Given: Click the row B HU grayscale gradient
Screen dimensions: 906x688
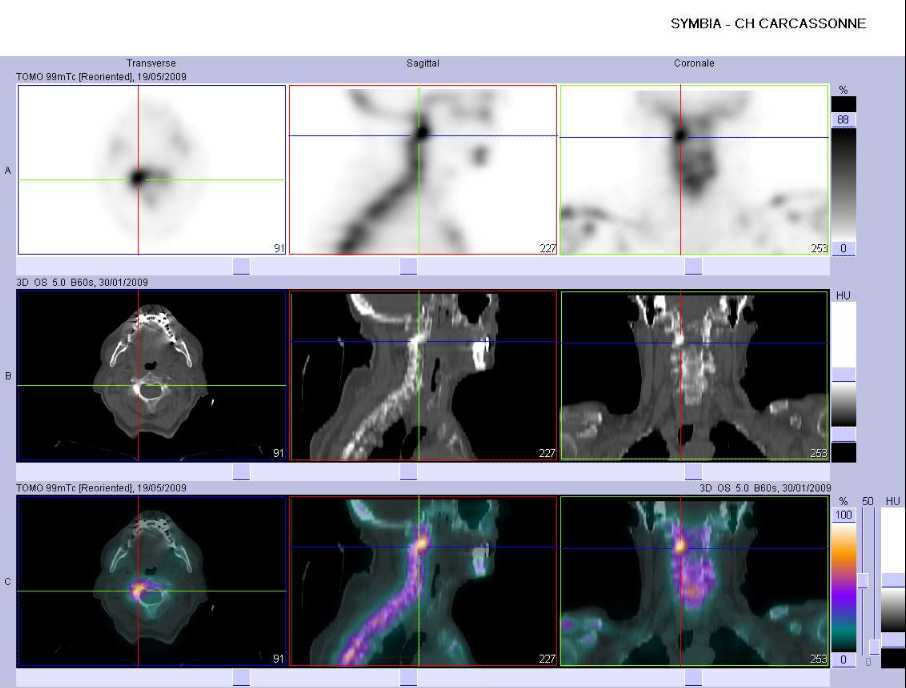Looking at the screenshot, I should pos(843,404).
